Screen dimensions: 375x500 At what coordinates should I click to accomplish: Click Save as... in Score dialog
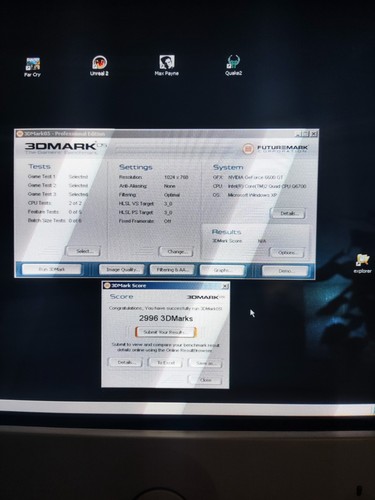205,363
